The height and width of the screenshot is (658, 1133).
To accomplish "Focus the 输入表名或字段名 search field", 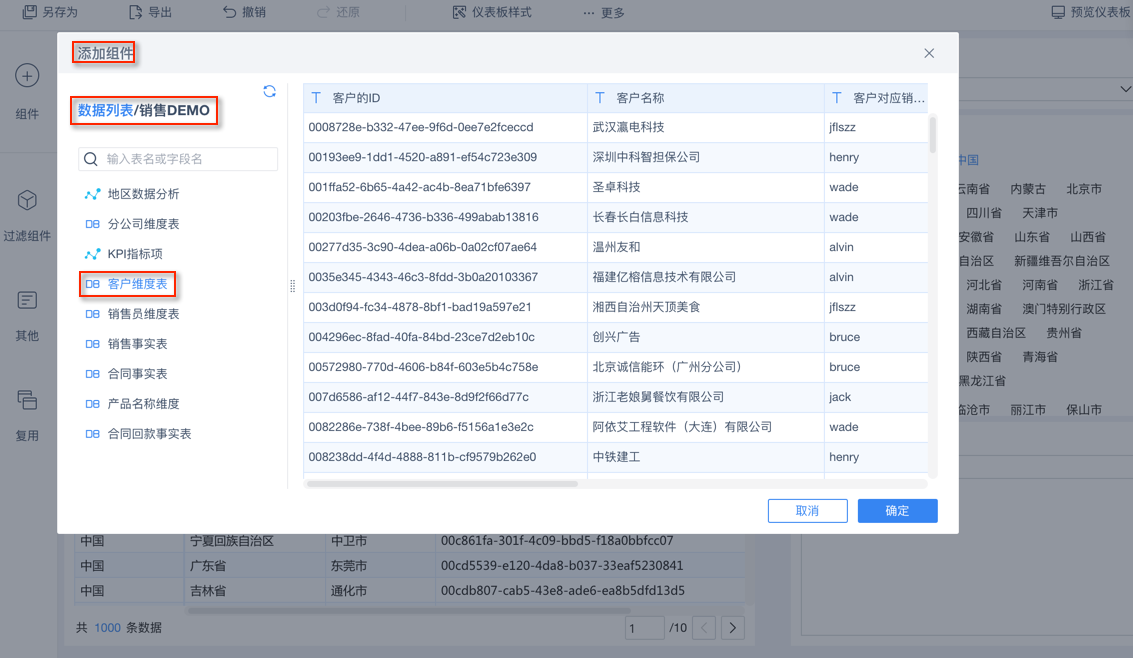I will pos(178,159).
